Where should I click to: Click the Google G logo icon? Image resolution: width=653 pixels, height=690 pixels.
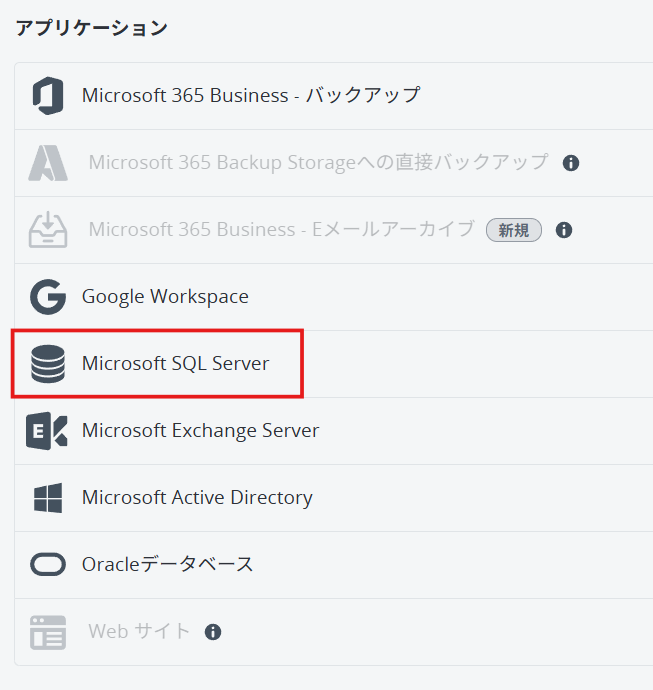tap(48, 297)
